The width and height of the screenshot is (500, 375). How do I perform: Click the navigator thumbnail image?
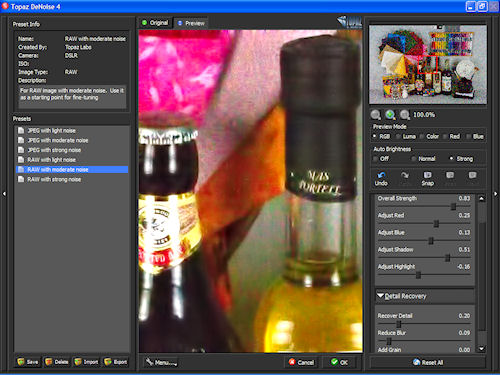pos(428,64)
